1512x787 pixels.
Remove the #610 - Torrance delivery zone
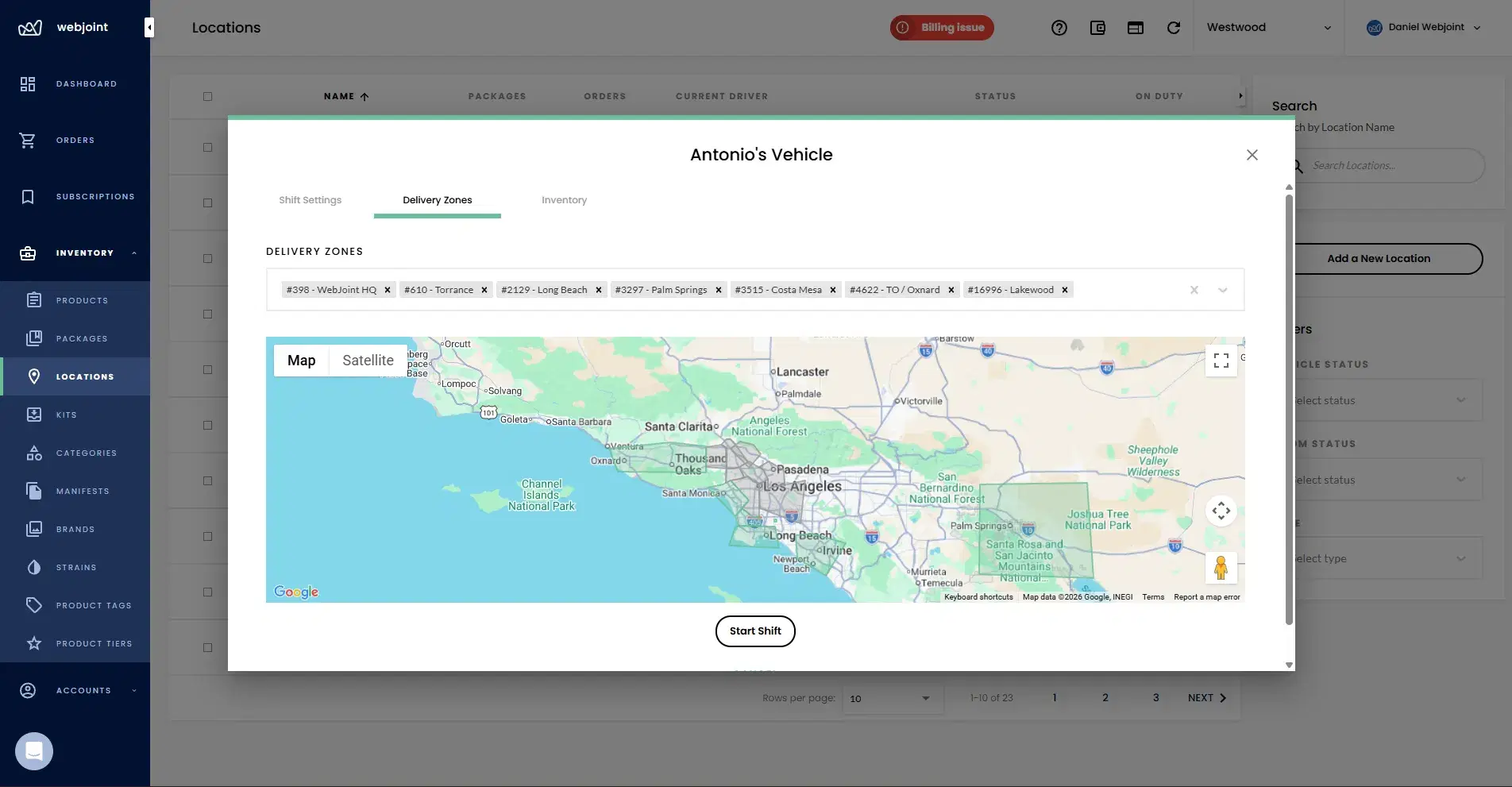[x=484, y=290]
